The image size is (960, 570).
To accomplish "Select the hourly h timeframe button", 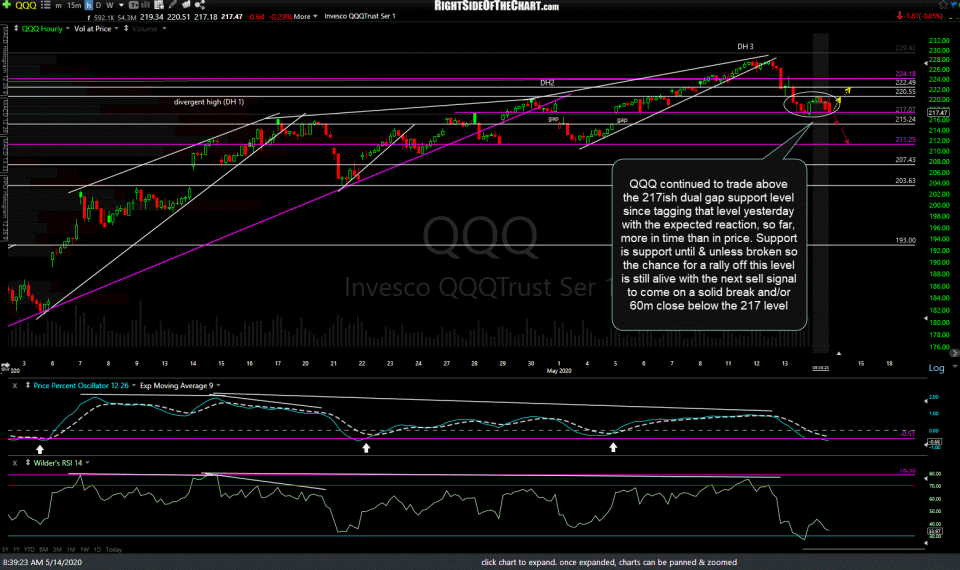I will tap(89, 6).
